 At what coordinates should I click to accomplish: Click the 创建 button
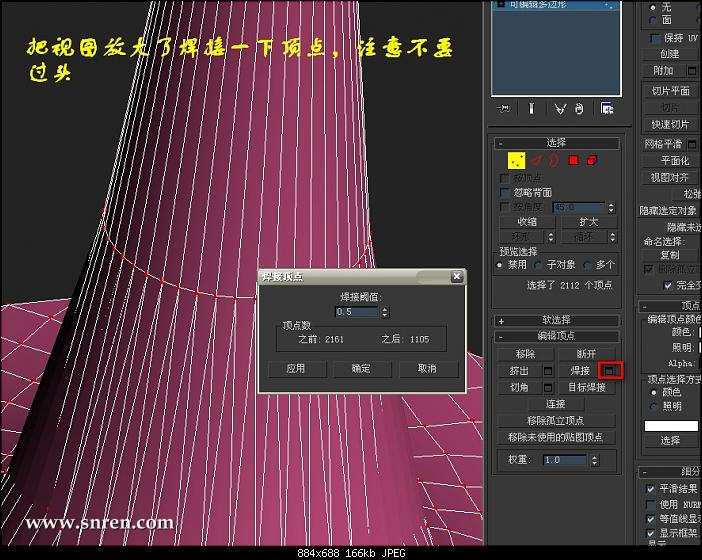[x=670, y=54]
